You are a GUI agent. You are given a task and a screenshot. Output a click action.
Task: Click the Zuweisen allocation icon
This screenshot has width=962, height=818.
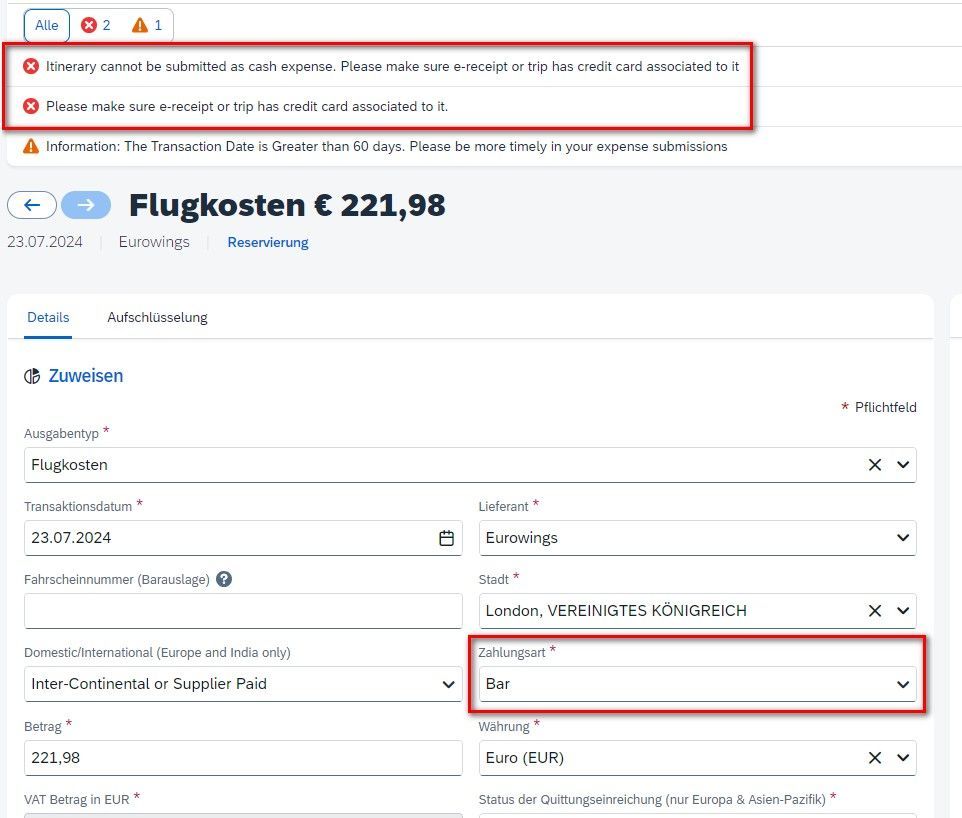click(x=32, y=376)
